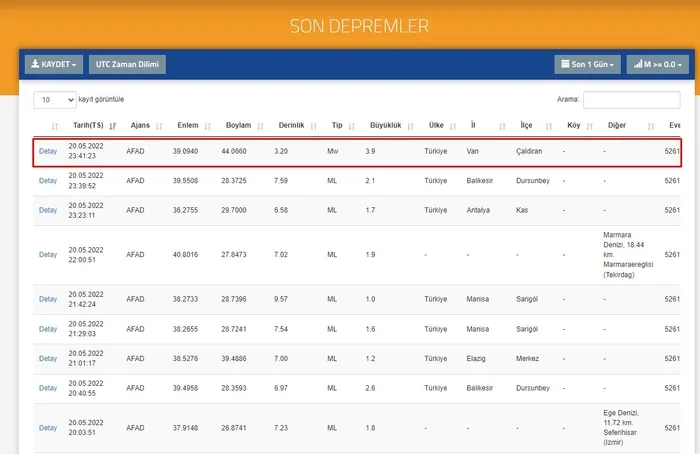Viewport: 700px width, 454px height.
Task: Select longitude value 44.0660
Action: [234, 151]
